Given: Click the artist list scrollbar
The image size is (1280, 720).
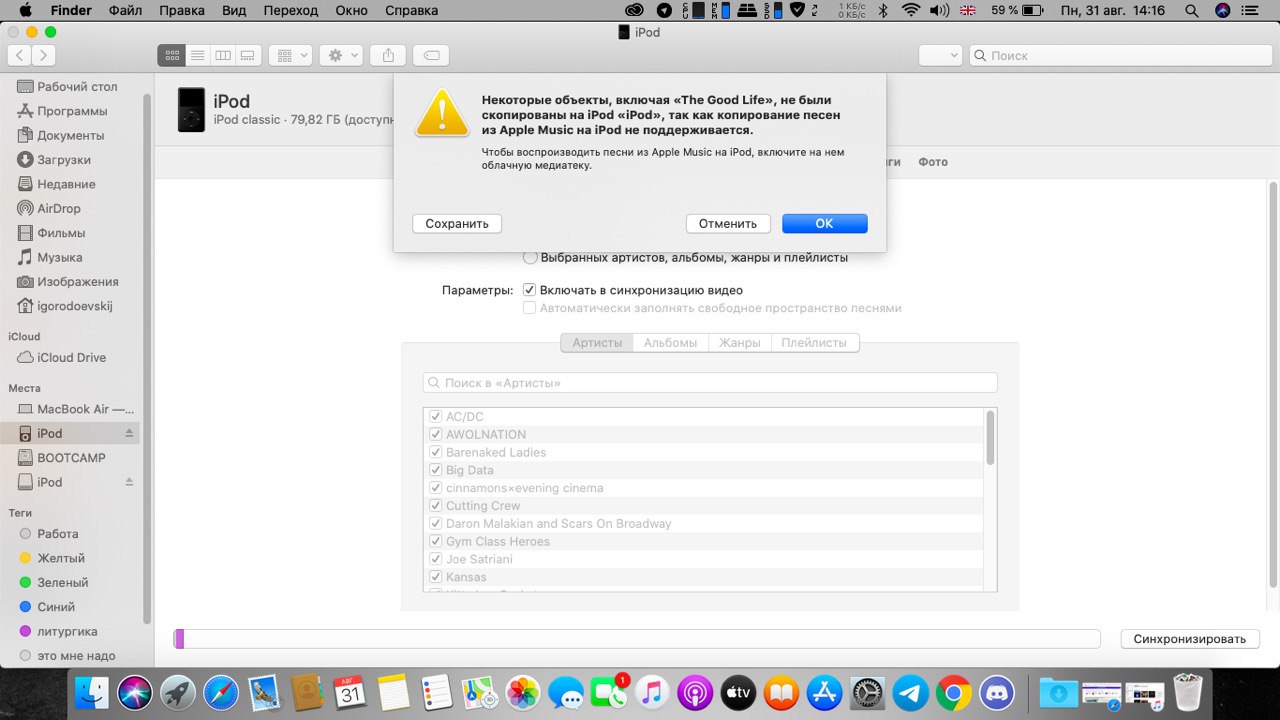Looking at the screenshot, I should [x=990, y=438].
